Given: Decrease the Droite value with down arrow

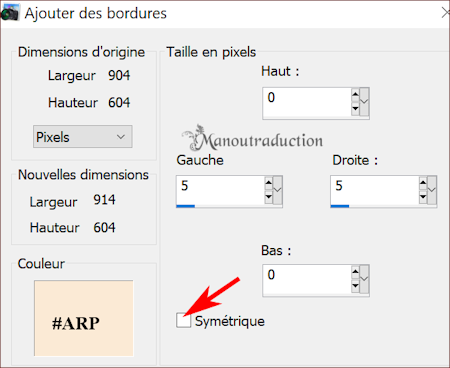Looking at the screenshot, I should (423, 197).
